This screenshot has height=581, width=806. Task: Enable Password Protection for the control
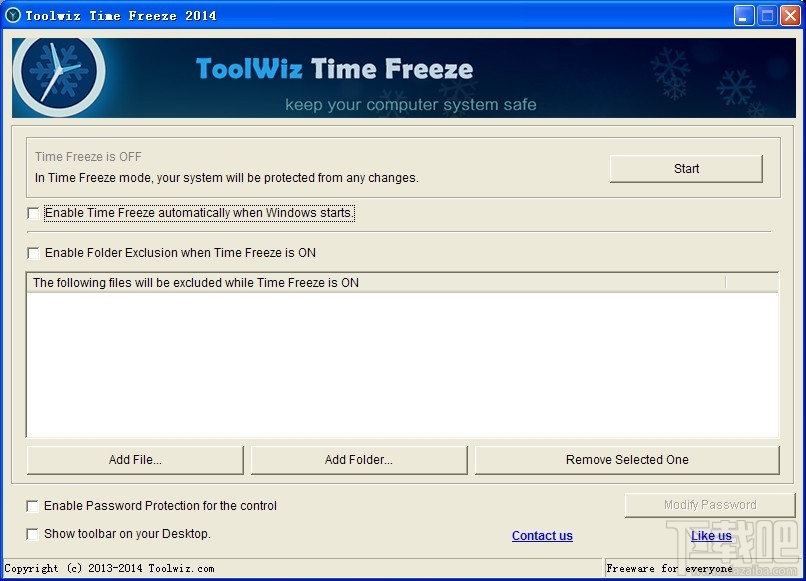pos(33,506)
